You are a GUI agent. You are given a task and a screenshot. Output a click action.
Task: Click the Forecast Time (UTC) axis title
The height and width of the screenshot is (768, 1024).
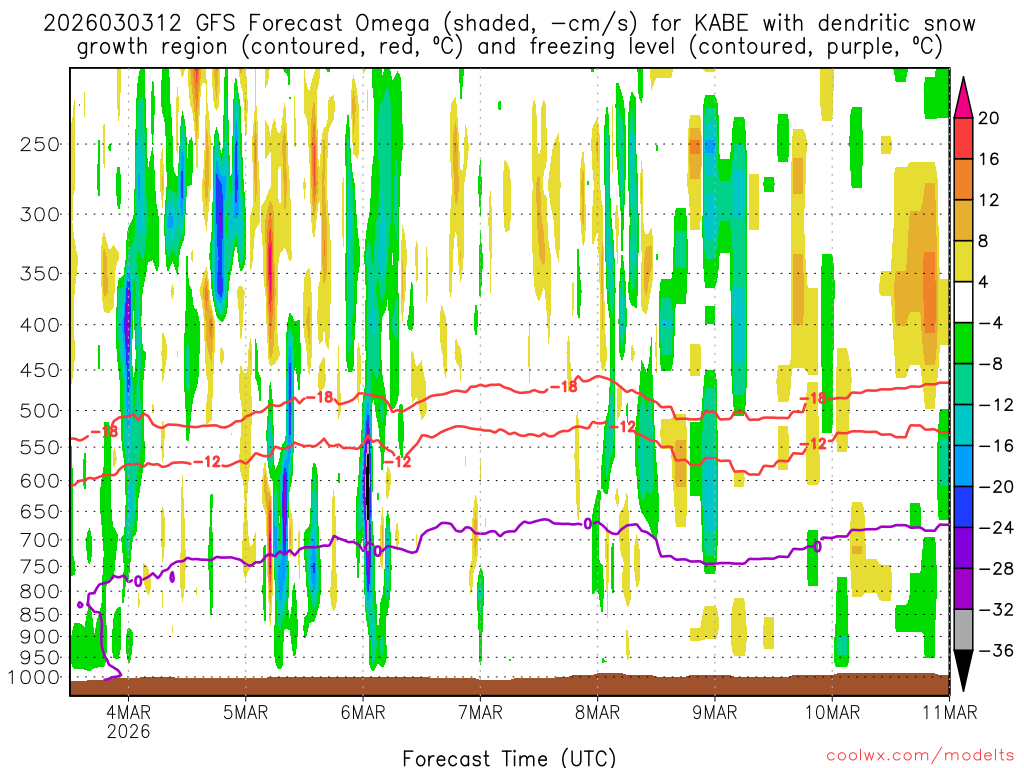click(x=509, y=758)
